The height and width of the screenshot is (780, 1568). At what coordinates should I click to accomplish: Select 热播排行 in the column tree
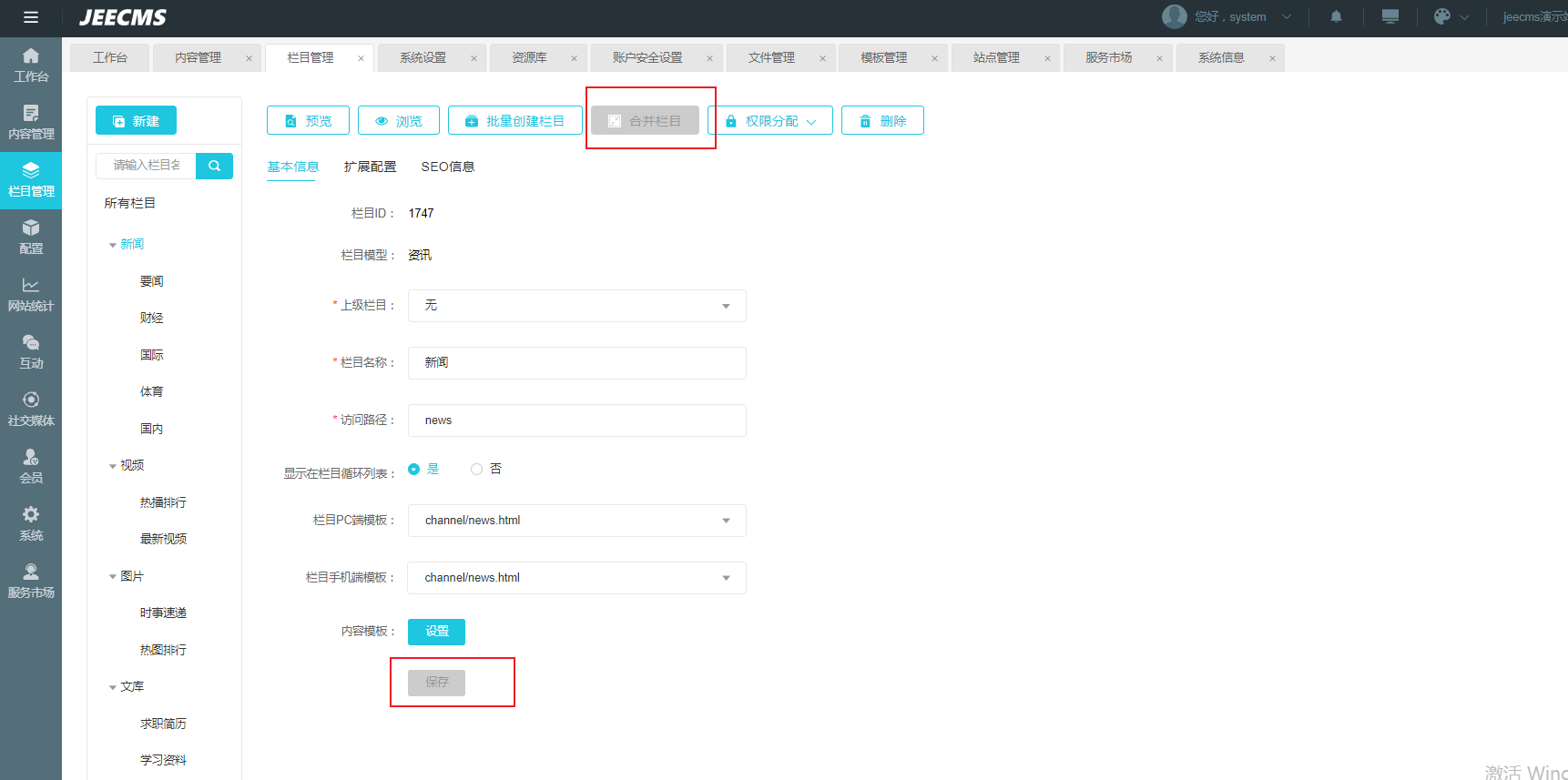(163, 503)
